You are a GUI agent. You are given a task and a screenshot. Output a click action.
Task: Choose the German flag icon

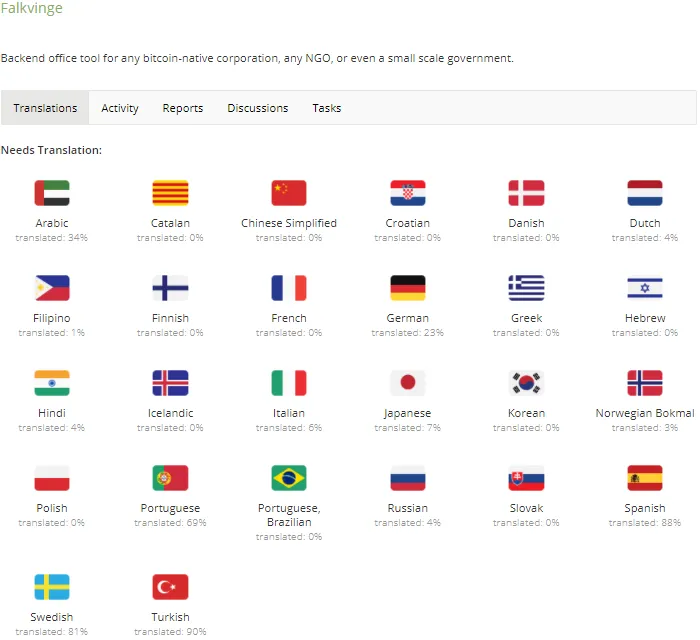408,288
